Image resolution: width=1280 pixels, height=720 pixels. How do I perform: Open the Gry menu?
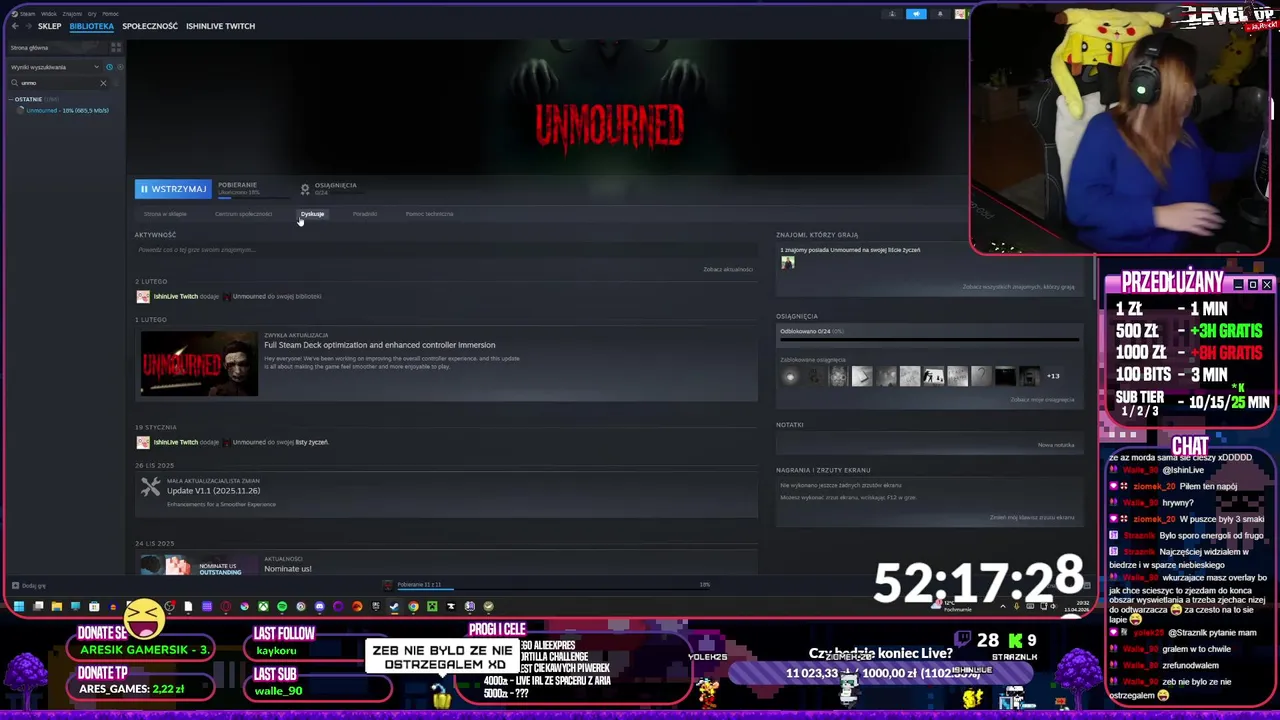pos(92,14)
